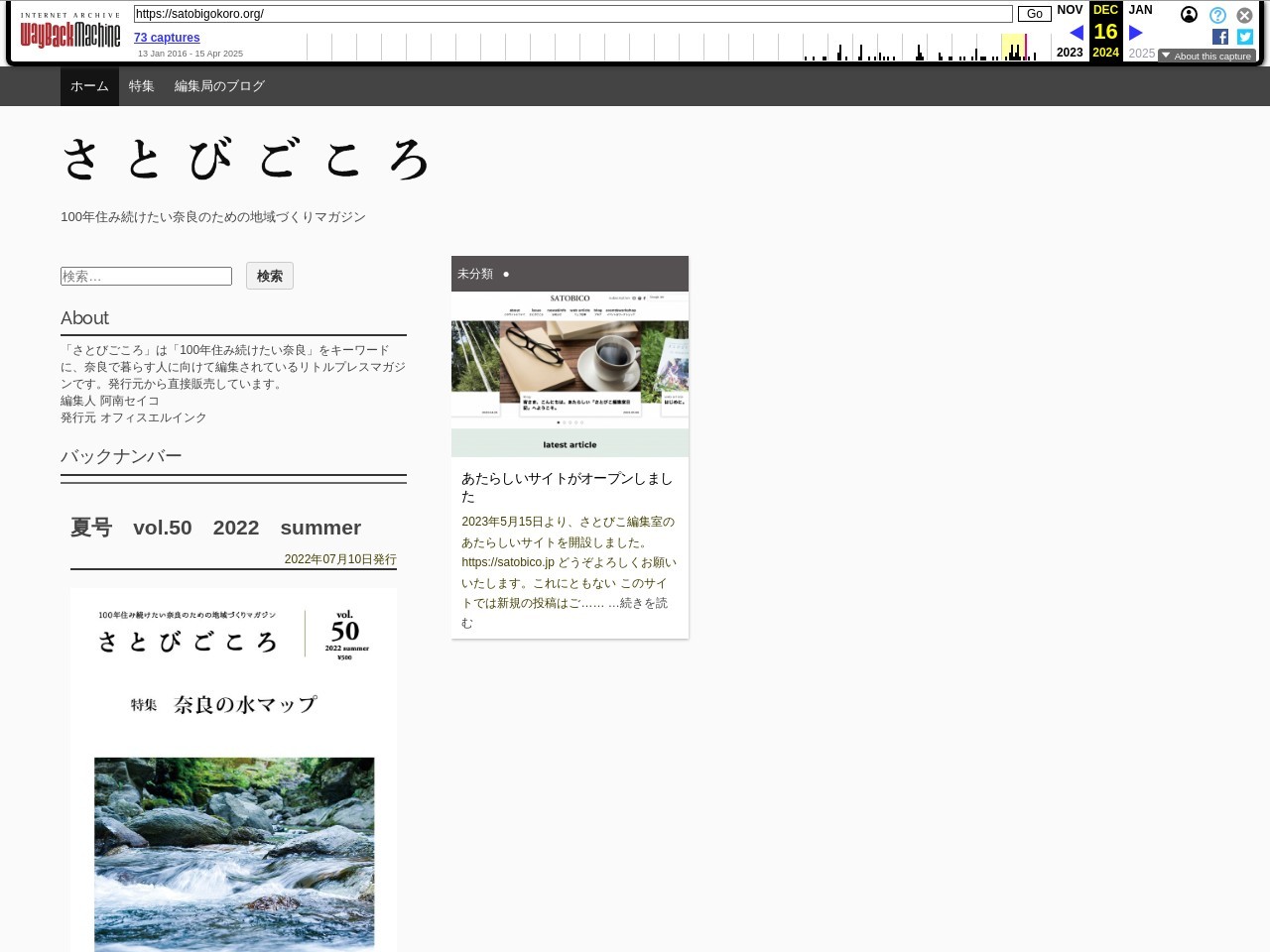Open the 73 captures link
The height and width of the screenshot is (952, 1270).
(x=167, y=38)
